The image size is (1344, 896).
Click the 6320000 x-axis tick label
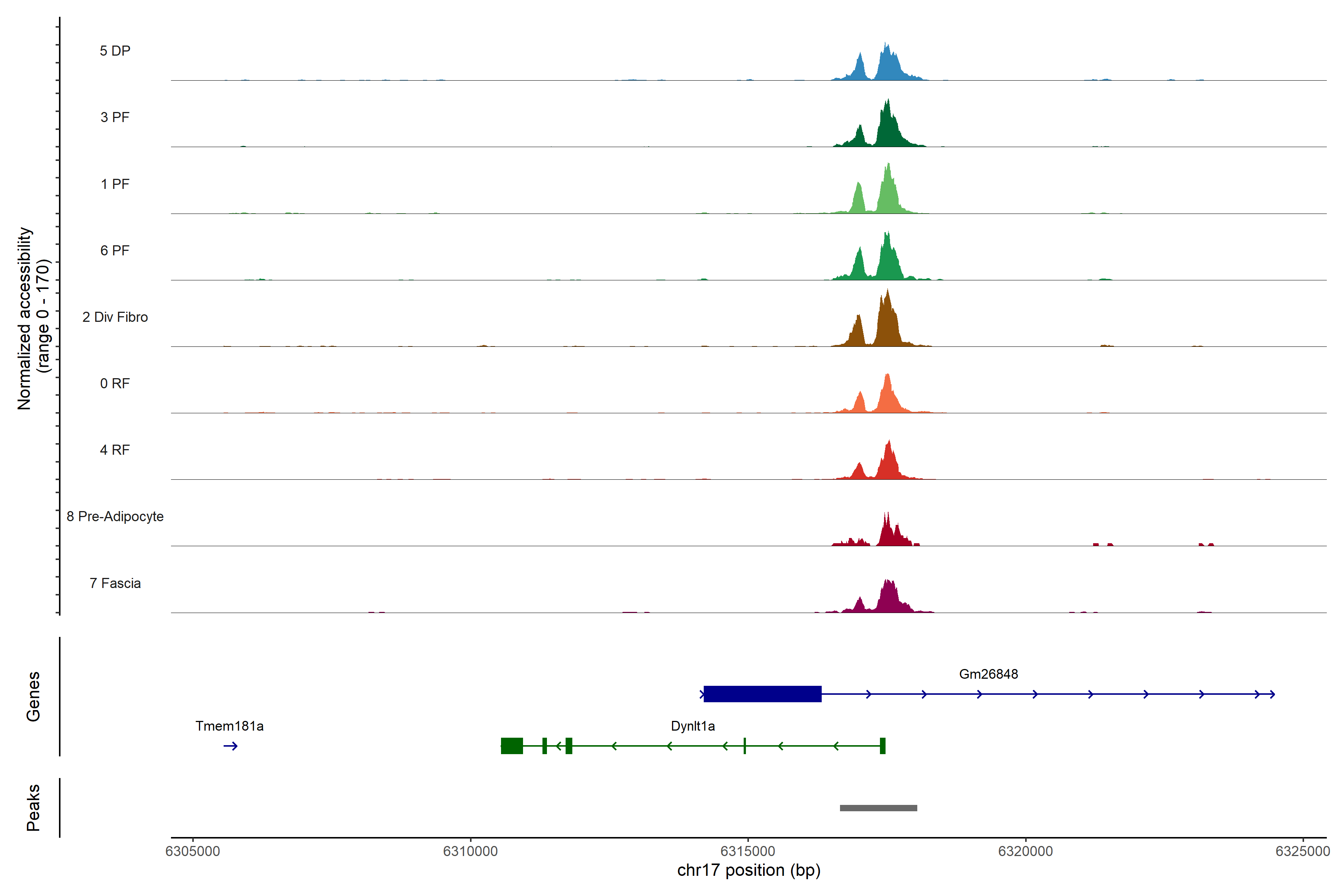pos(1025,852)
